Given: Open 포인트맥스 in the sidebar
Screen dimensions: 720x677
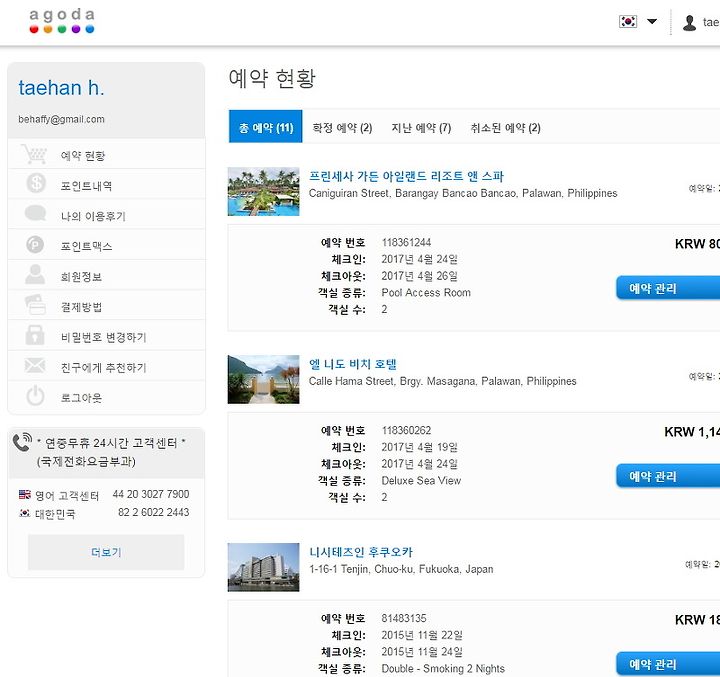Looking at the screenshot, I should click(x=107, y=246).
